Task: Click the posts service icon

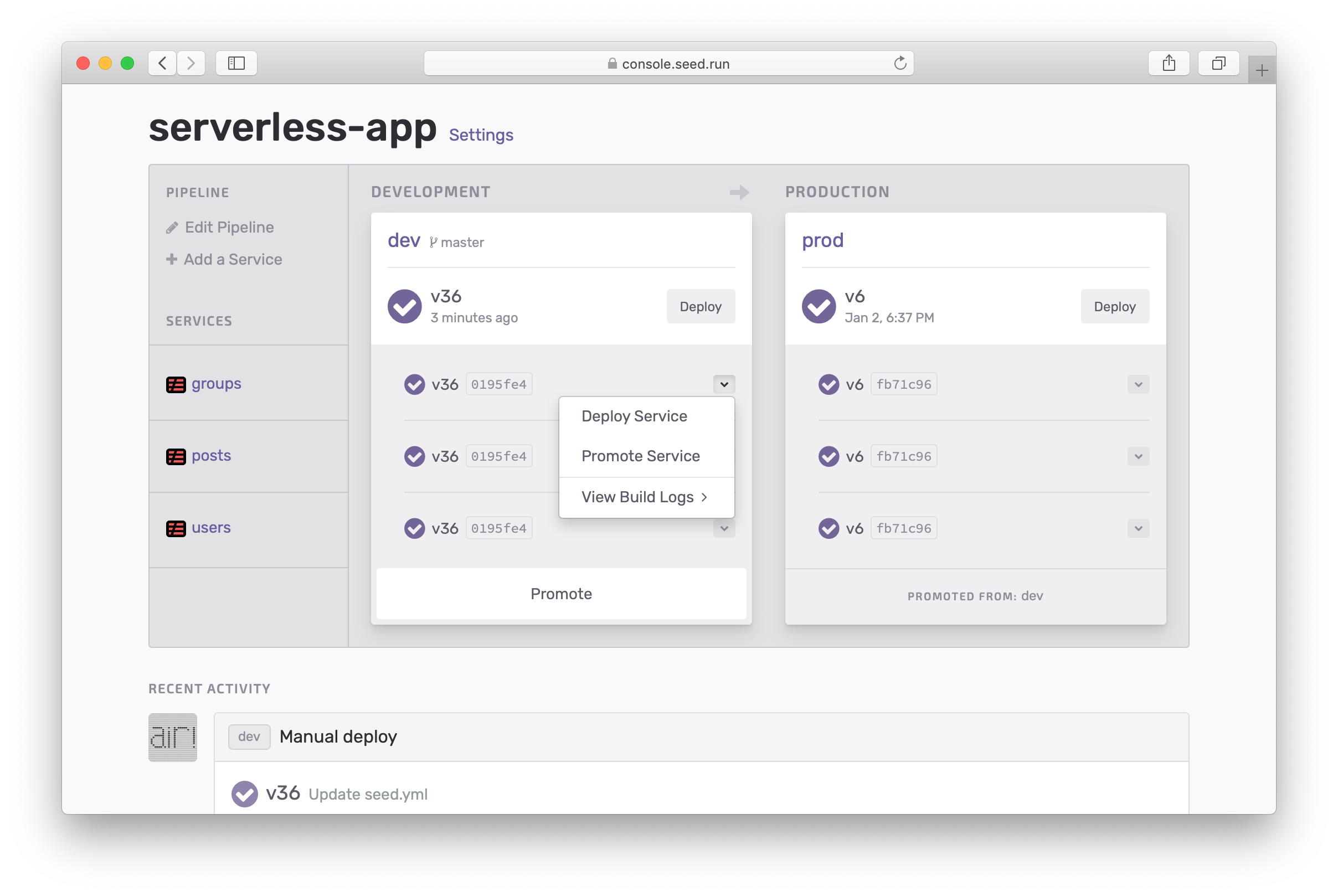Action: pos(175,455)
